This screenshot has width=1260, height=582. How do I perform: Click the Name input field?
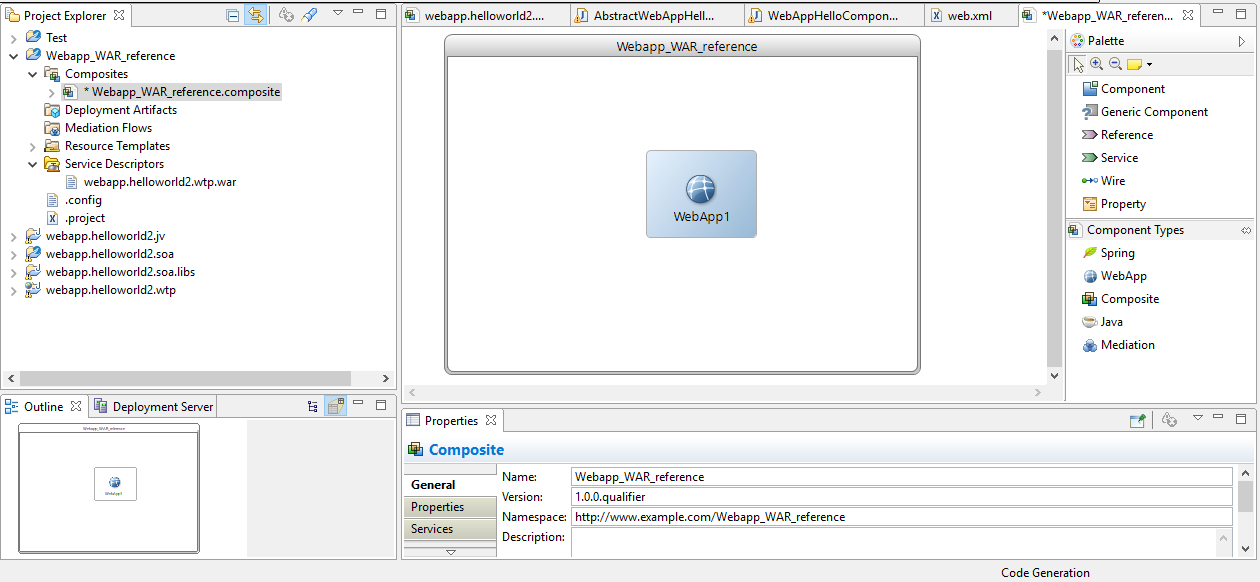pos(901,477)
